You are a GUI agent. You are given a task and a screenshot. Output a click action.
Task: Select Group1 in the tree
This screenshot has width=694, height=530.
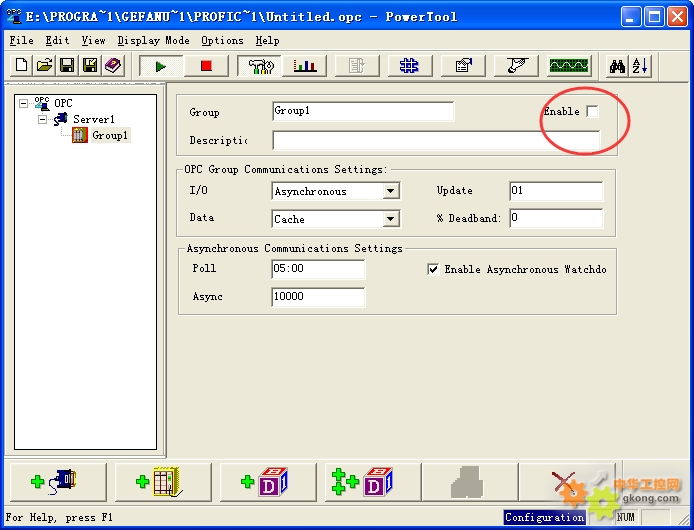(x=110, y=135)
